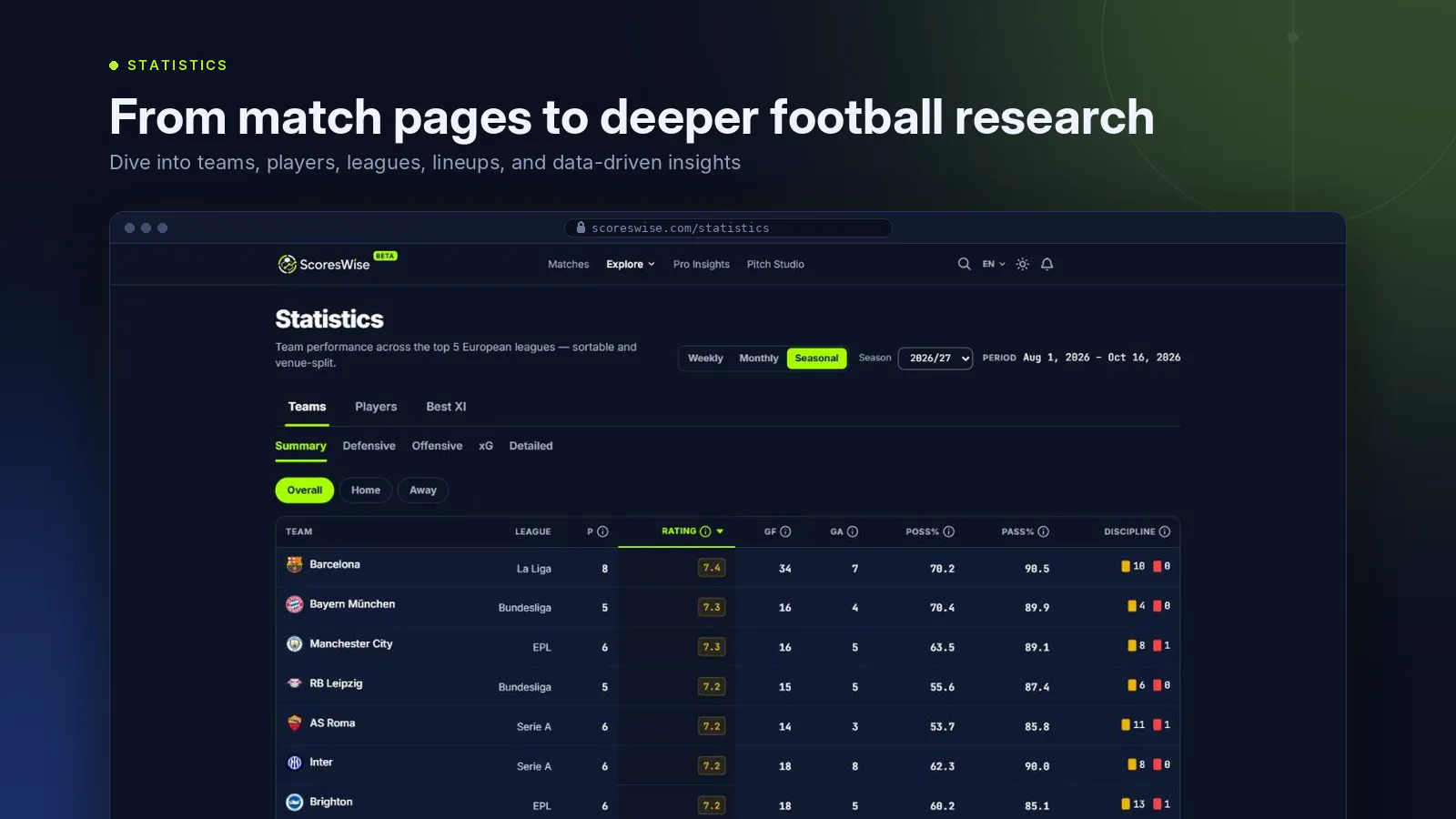Viewport: 1456px width, 819px height.
Task: Open the 2026/27 season dropdown
Action: [x=935, y=359]
